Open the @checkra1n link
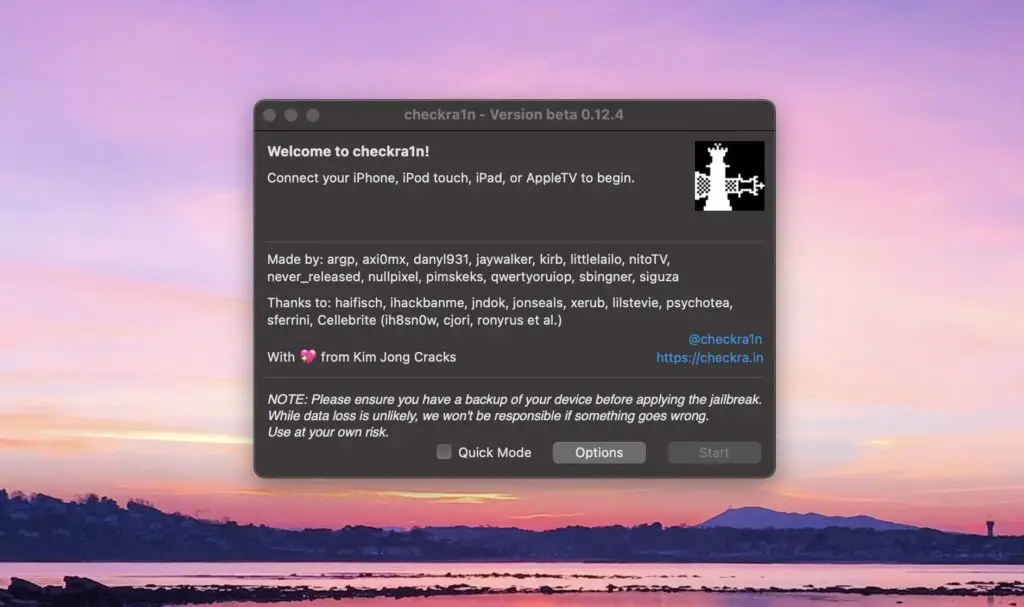Viewport: 1024px width, 607px height. (x=725, y=339)
